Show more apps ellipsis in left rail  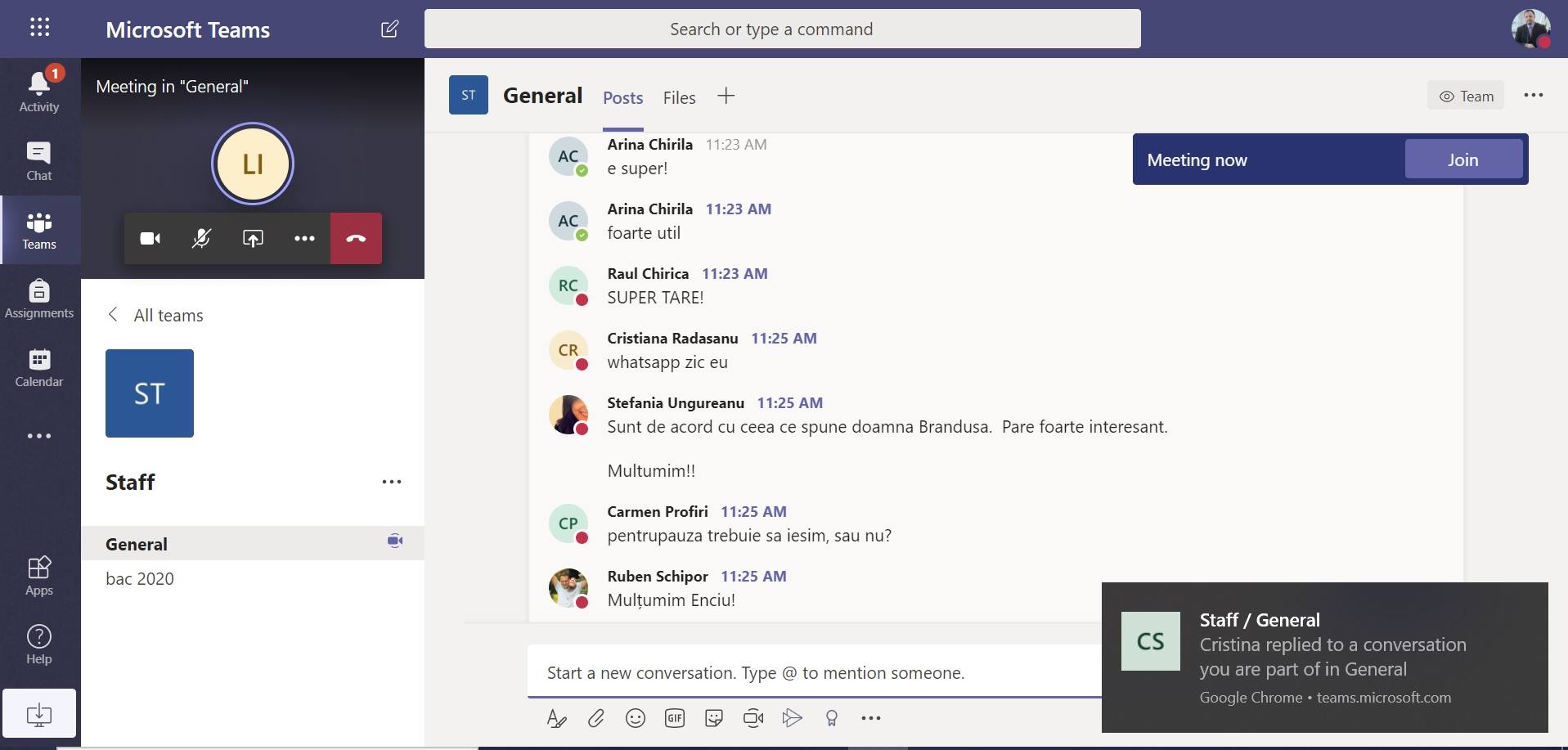(39, 436)
